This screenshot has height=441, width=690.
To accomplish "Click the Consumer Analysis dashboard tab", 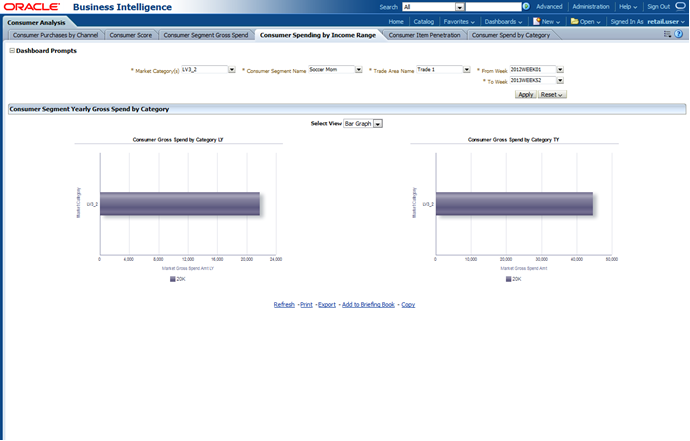I will [x=36, y=22].
